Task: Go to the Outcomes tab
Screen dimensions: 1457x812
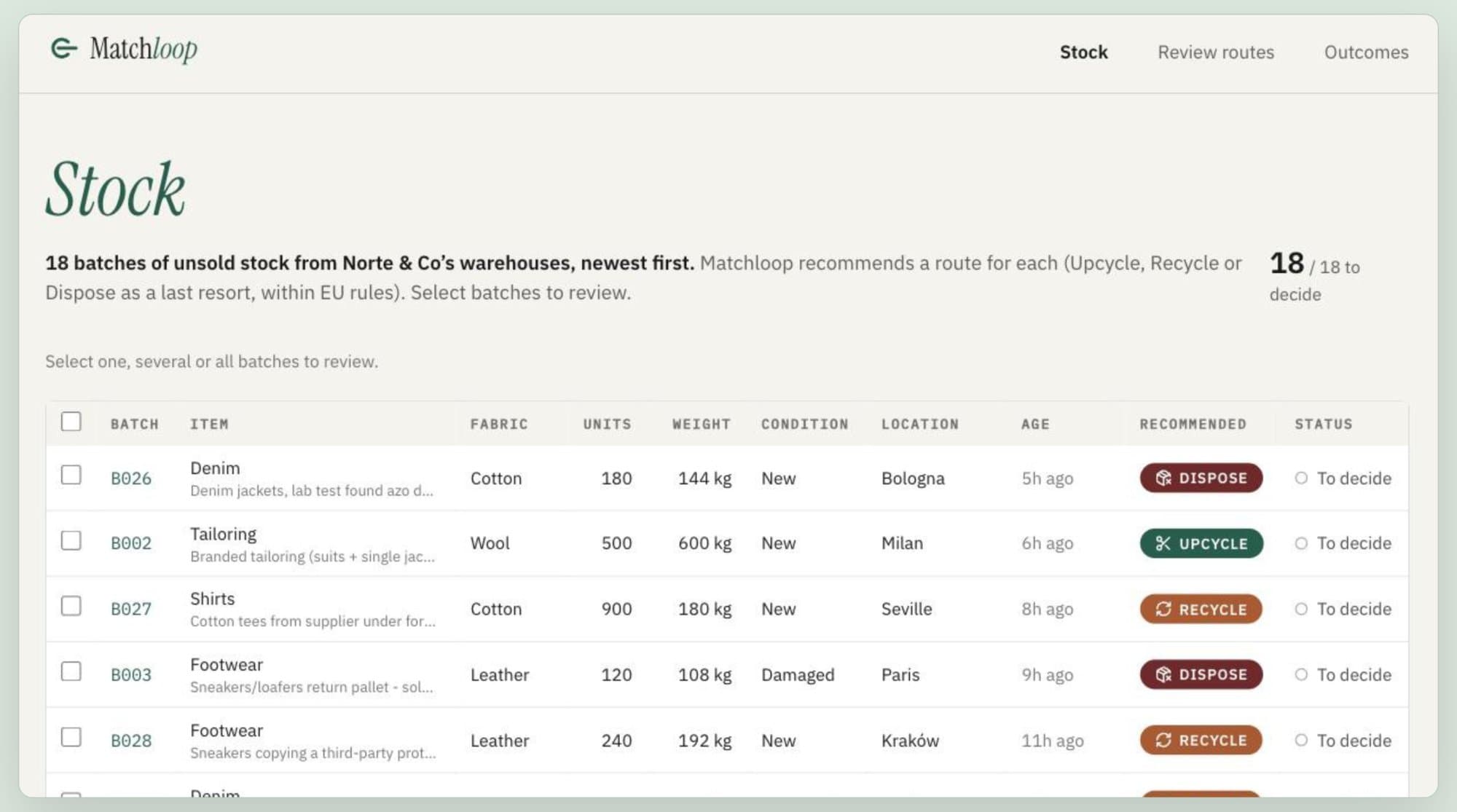Action: point(1366,52)
